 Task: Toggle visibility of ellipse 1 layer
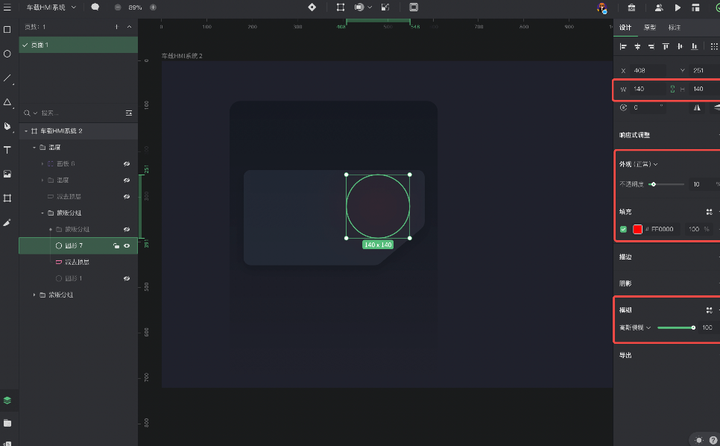point(127,278)
